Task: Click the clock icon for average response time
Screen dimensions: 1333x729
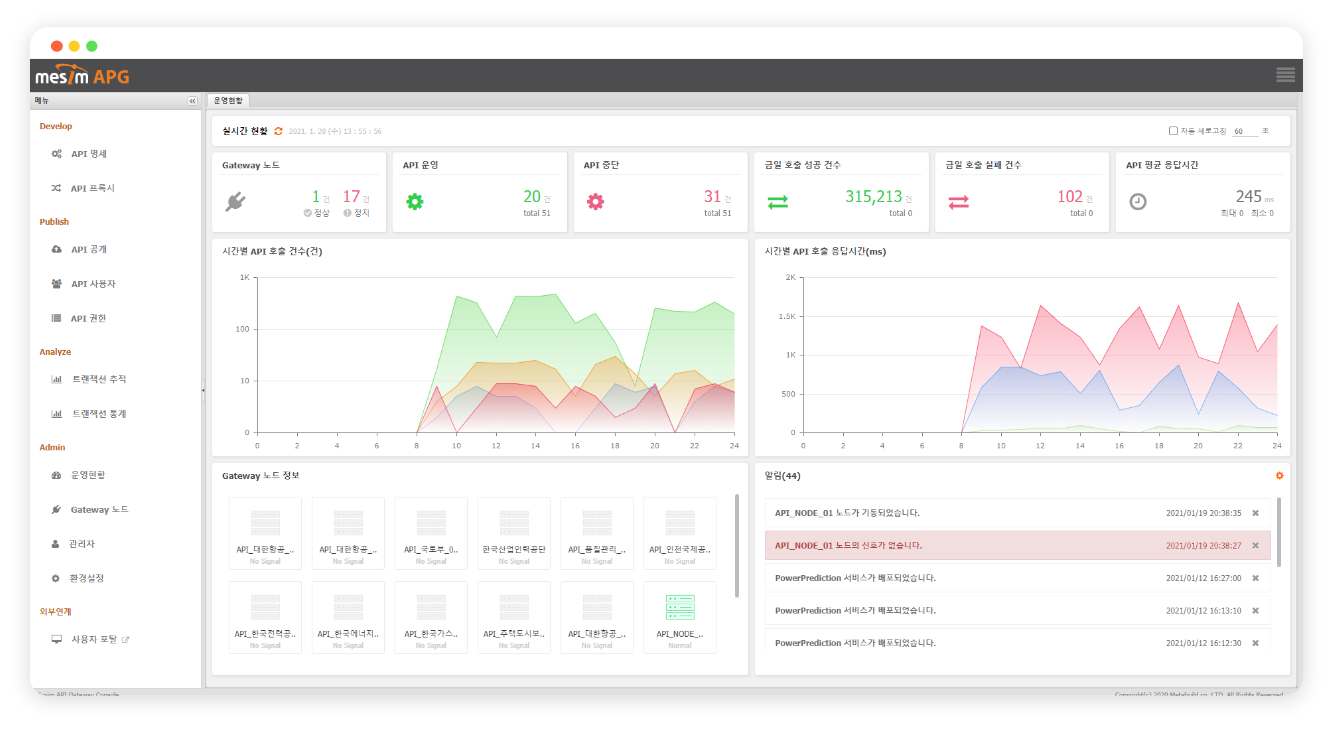Action: pos(1138,201)
